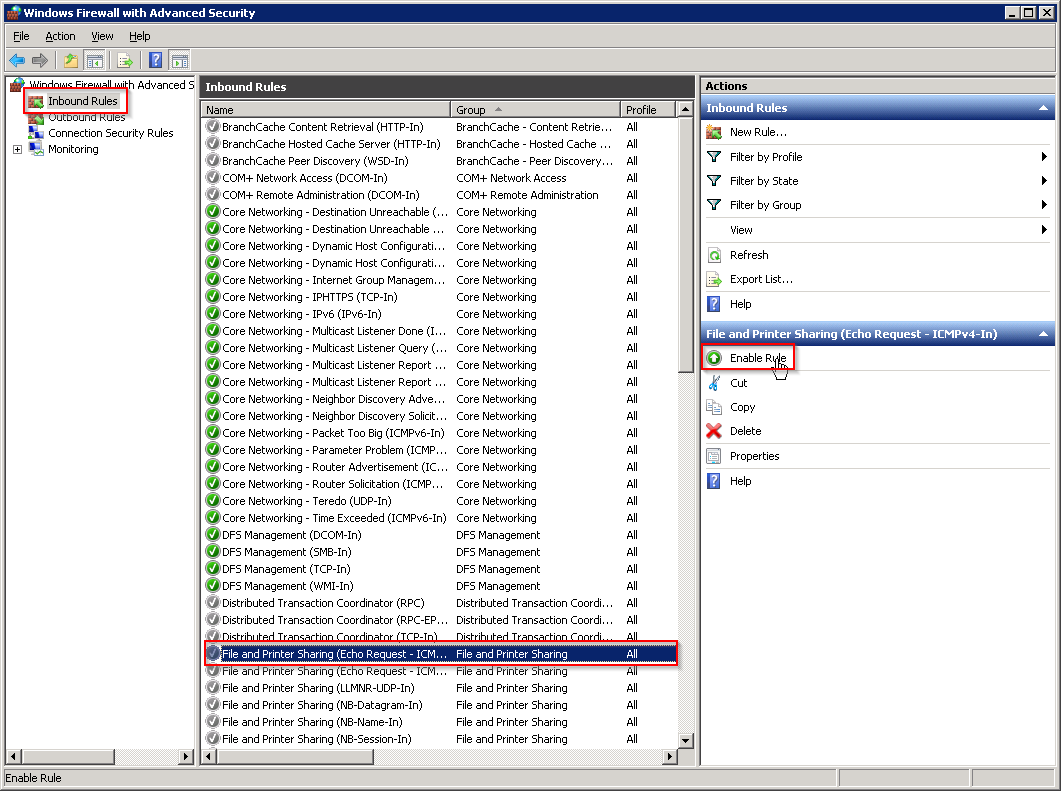
Task: Click the grey disabled icon of BranchCache Content Retrieval
Action: pyautogui.click(x=212, y=127)
